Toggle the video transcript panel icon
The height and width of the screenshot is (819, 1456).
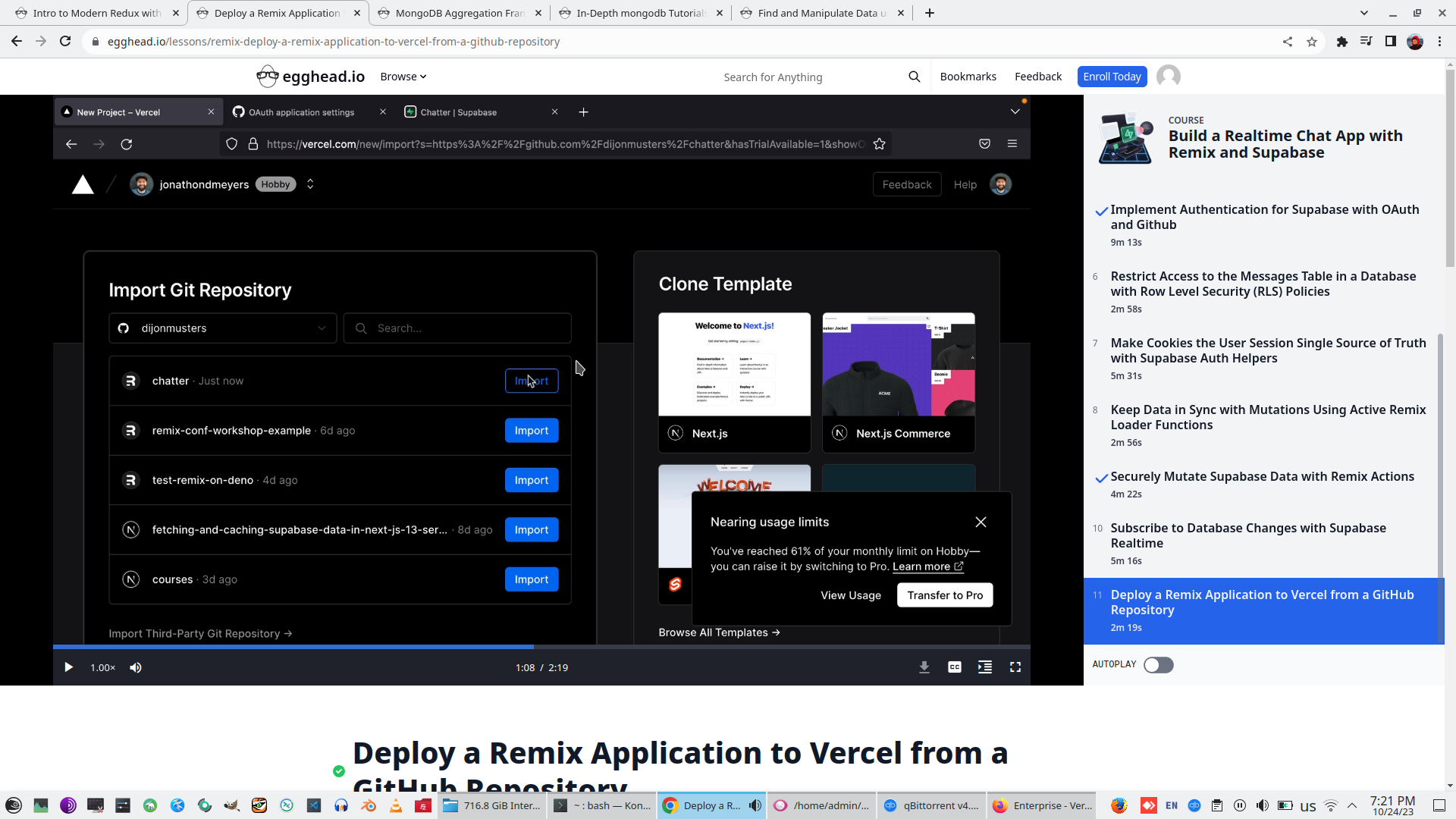point(984,667)
